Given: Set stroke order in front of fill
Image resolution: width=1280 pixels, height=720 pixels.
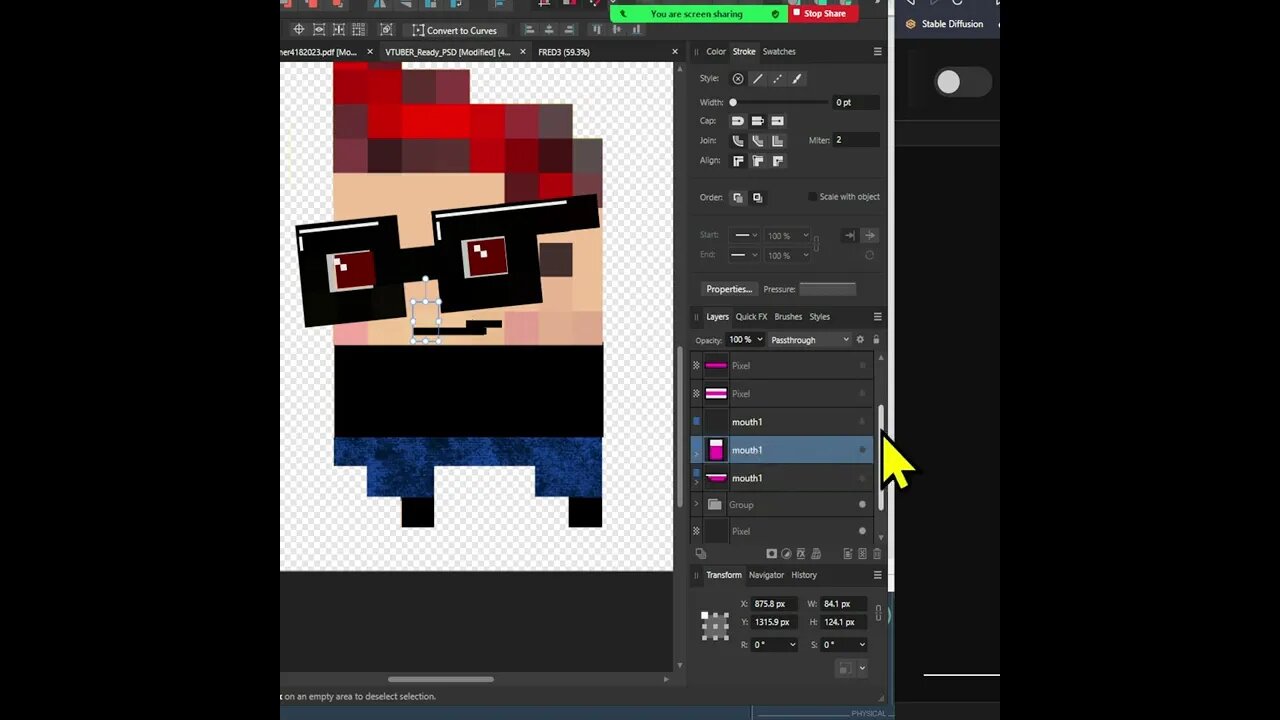Looking at the screenshot, I should pos(757,197).
